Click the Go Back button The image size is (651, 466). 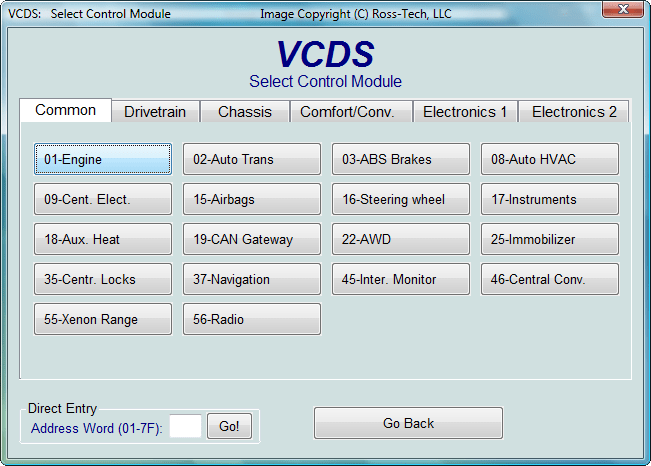[x=408, y=423]
